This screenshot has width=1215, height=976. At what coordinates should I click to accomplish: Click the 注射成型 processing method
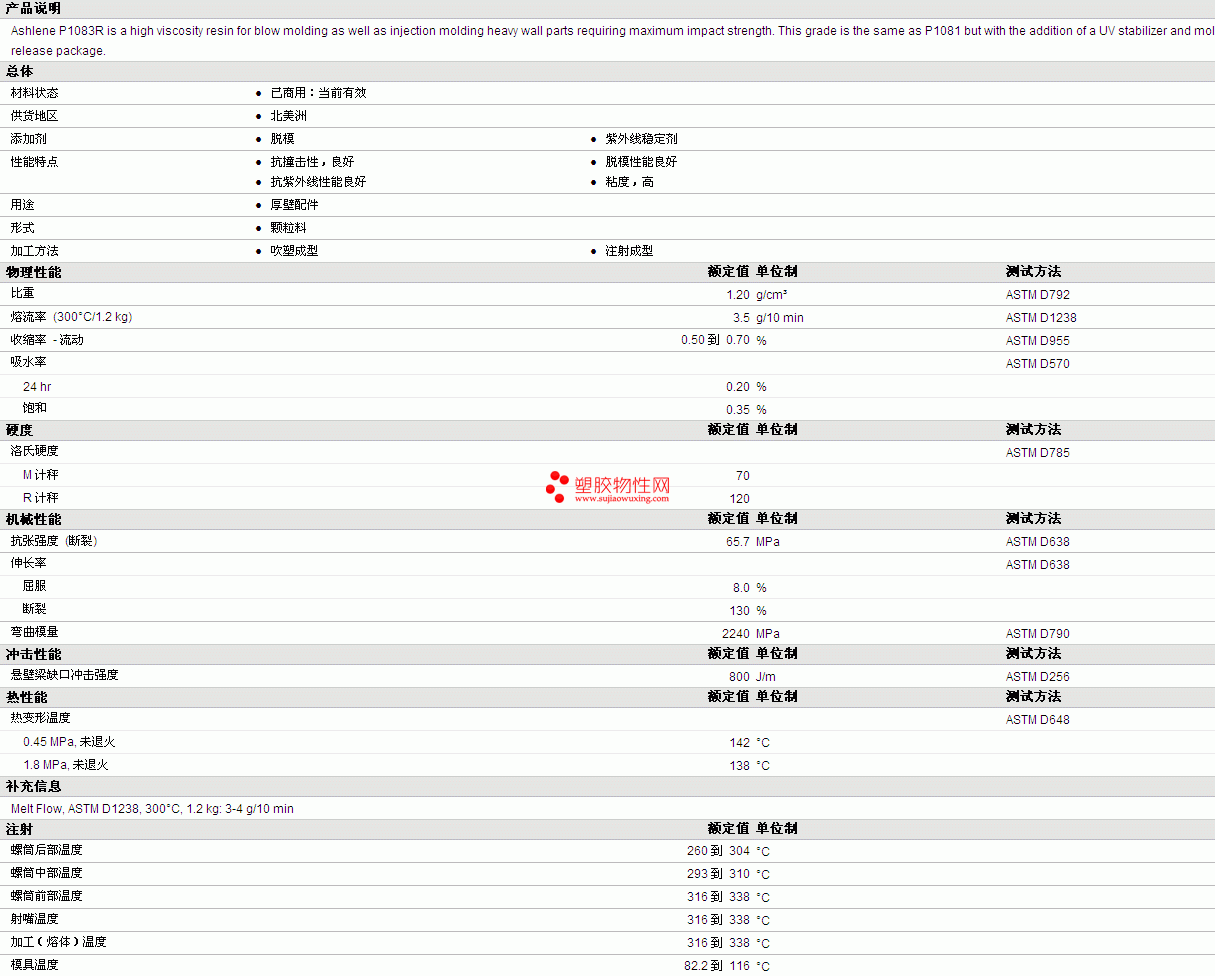tap(629, 251)
